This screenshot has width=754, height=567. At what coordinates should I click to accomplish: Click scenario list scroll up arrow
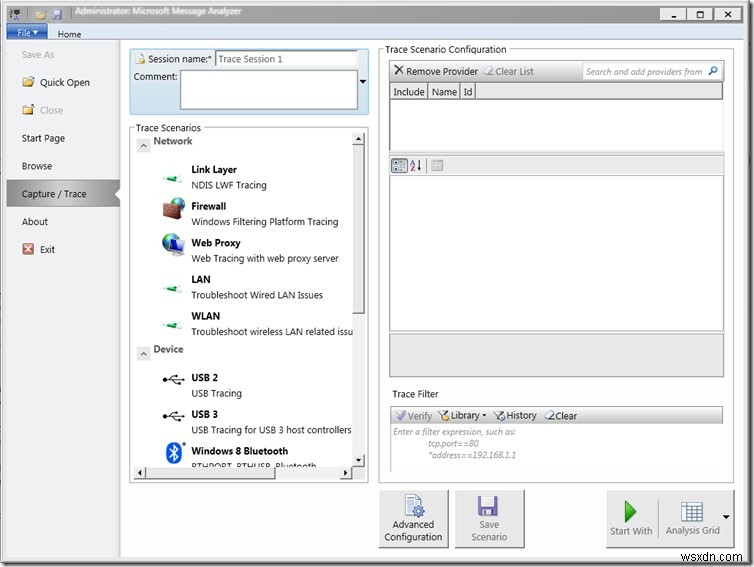click(x=358, y=139)
